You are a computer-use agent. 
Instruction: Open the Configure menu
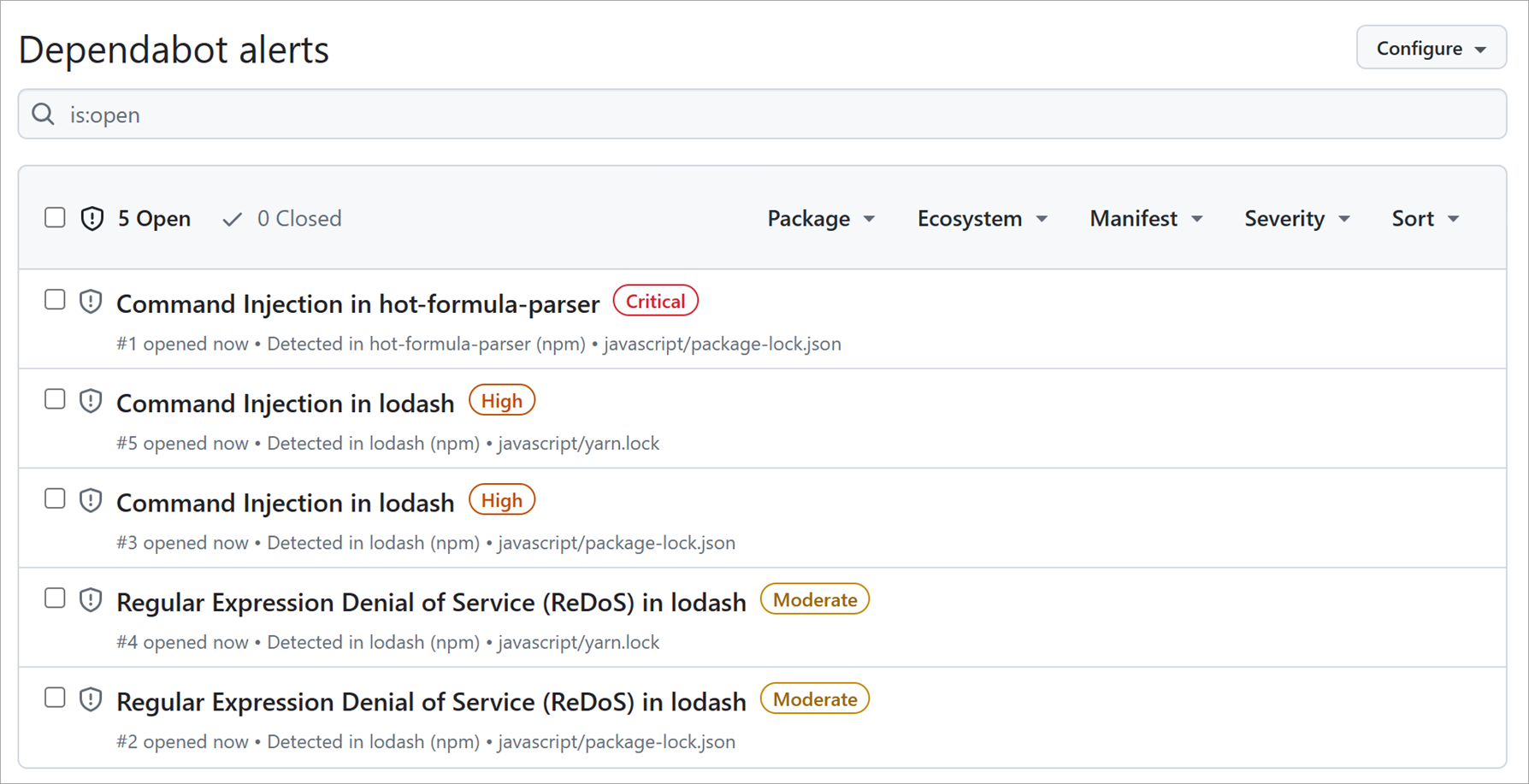coord(1431,48)
